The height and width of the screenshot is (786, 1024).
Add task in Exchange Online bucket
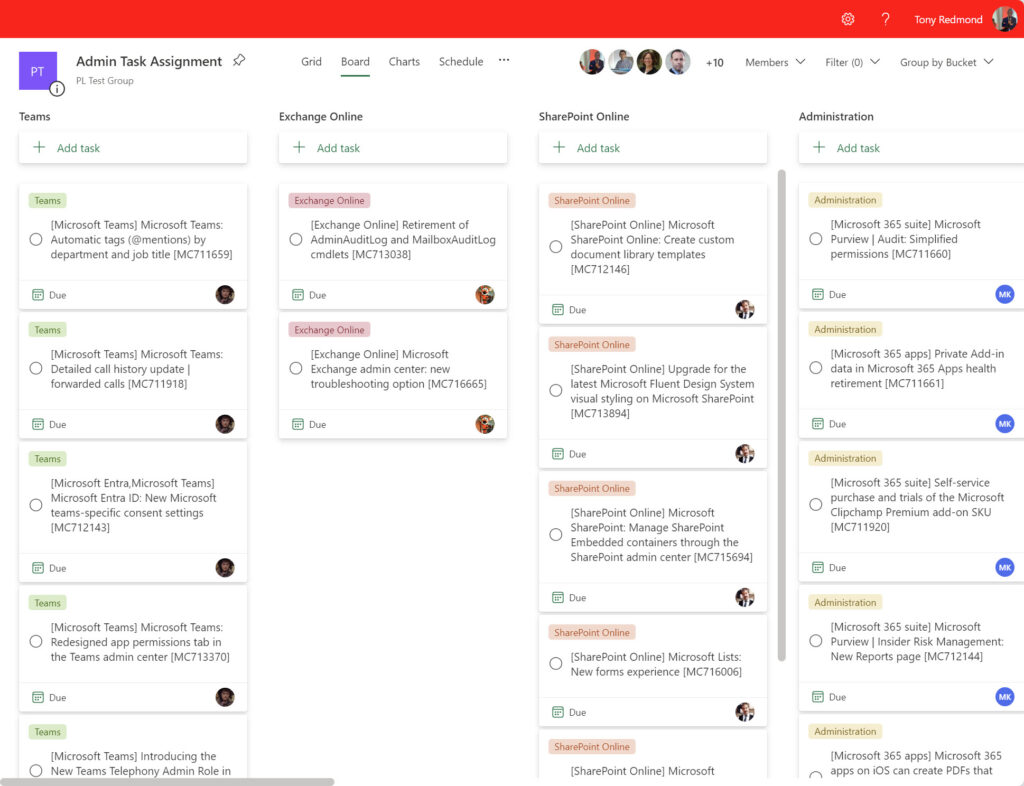click(x=392, y=148)
